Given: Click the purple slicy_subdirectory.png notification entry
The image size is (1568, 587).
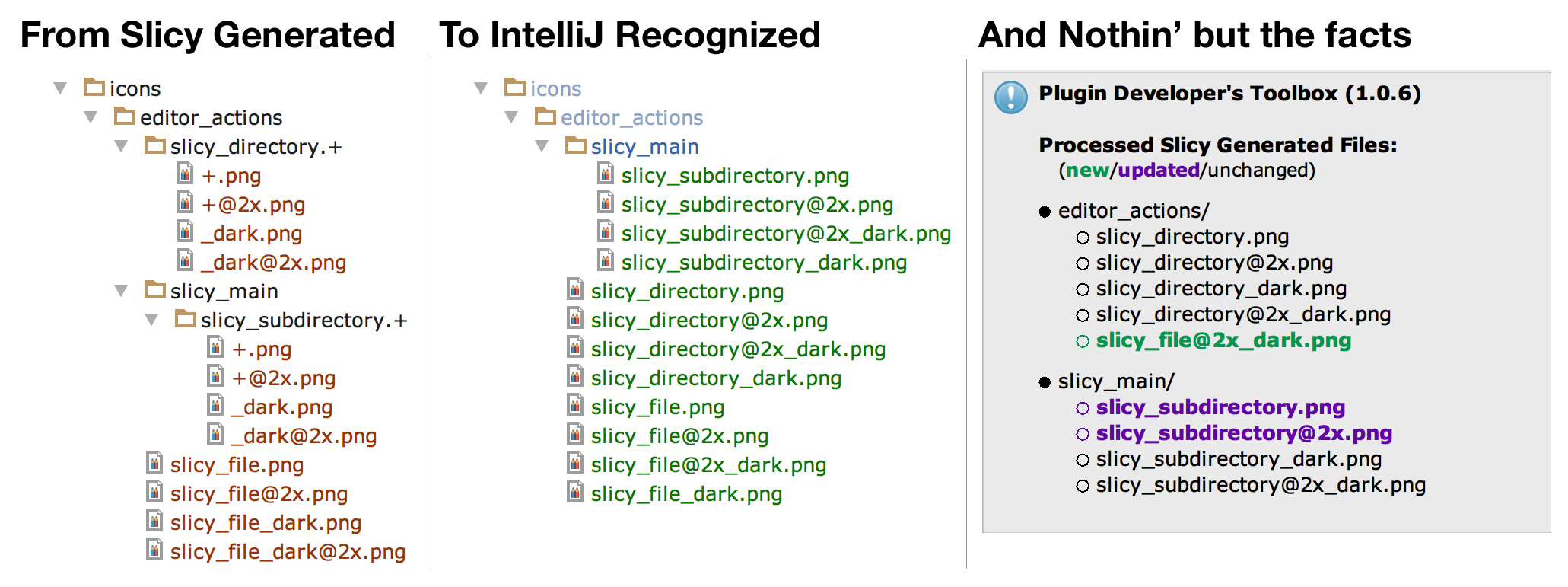Looking at the screenshot, I should coord(1220,407).
